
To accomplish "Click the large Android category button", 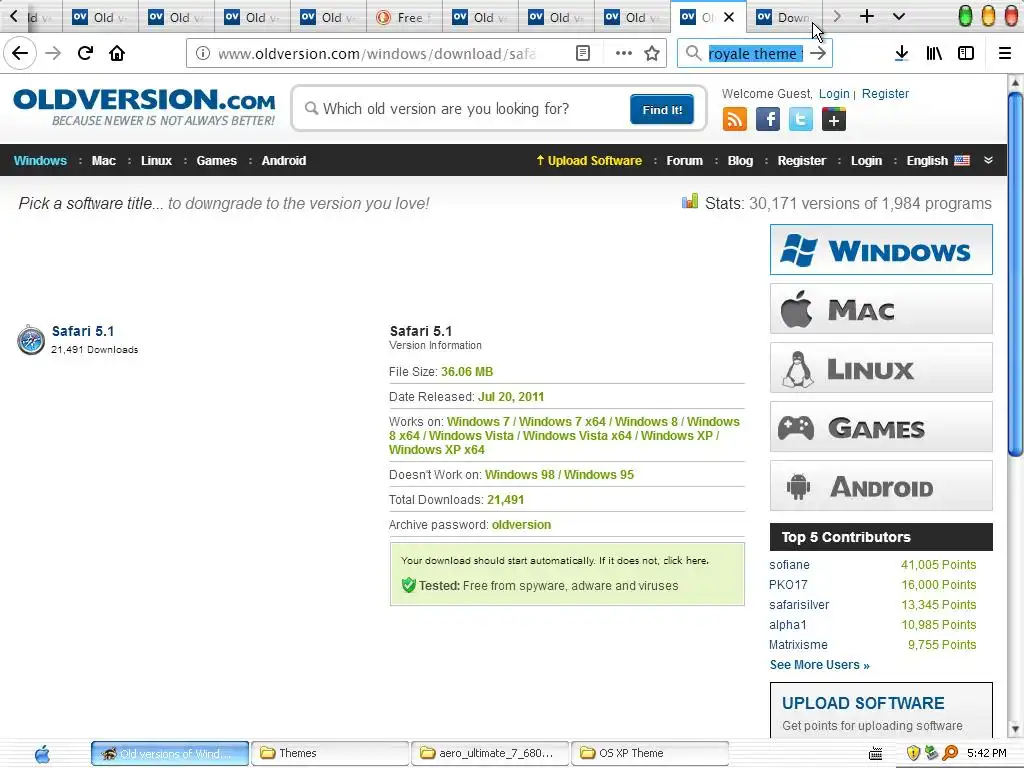I will coord(881,486).
